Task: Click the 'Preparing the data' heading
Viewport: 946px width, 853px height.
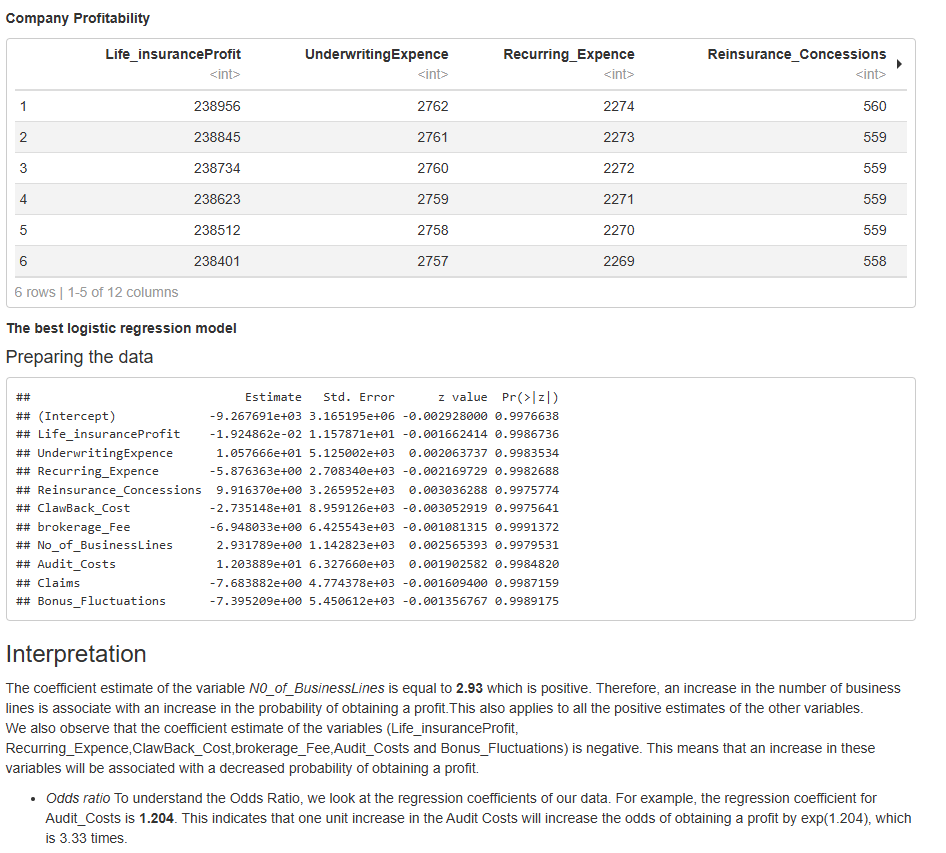Action: pyautogui.click(x=80, y=357)
